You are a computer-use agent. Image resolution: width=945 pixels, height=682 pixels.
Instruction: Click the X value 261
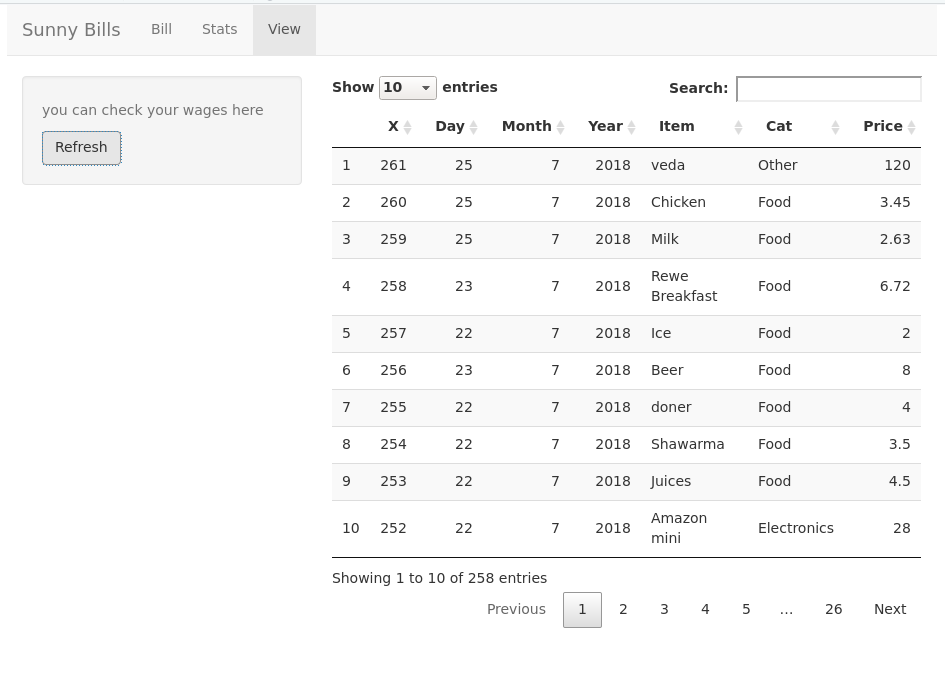click(393, 166)
